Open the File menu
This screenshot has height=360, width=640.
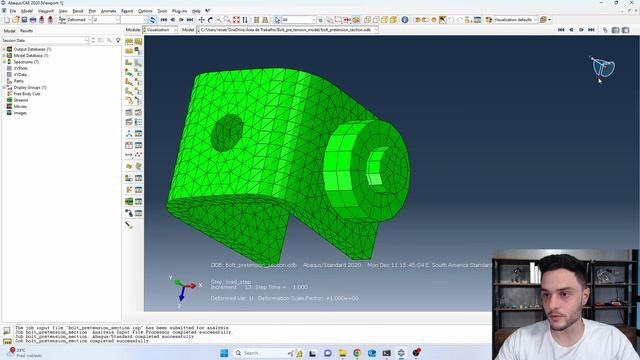(x=13, y=11)
